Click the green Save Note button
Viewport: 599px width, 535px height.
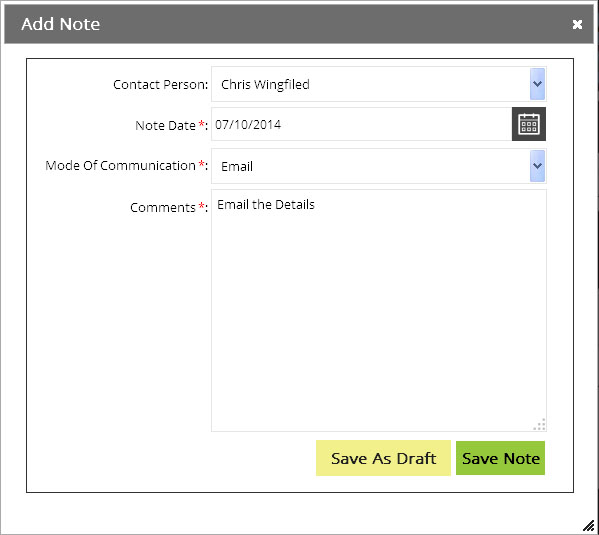click(500, 458)
